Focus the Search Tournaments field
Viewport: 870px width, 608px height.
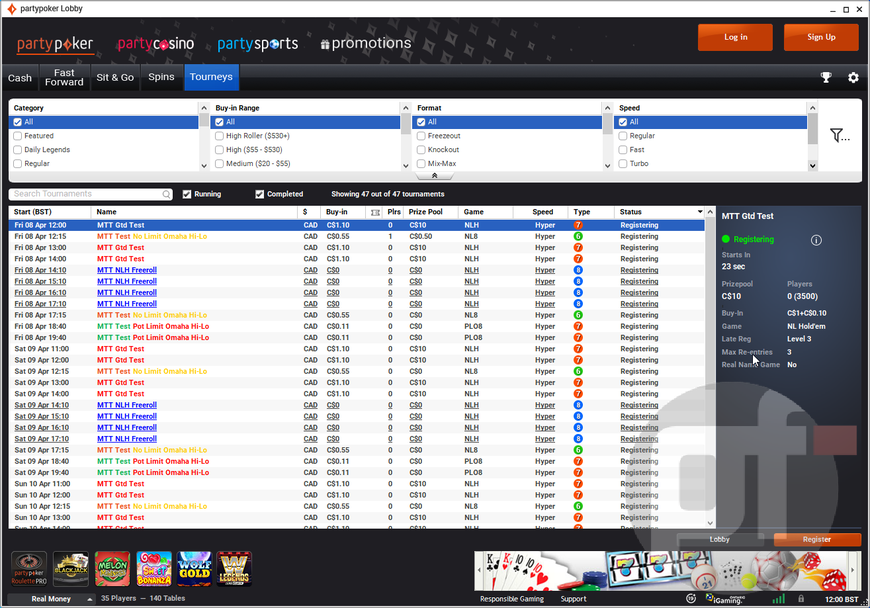(x=90, y=194)
